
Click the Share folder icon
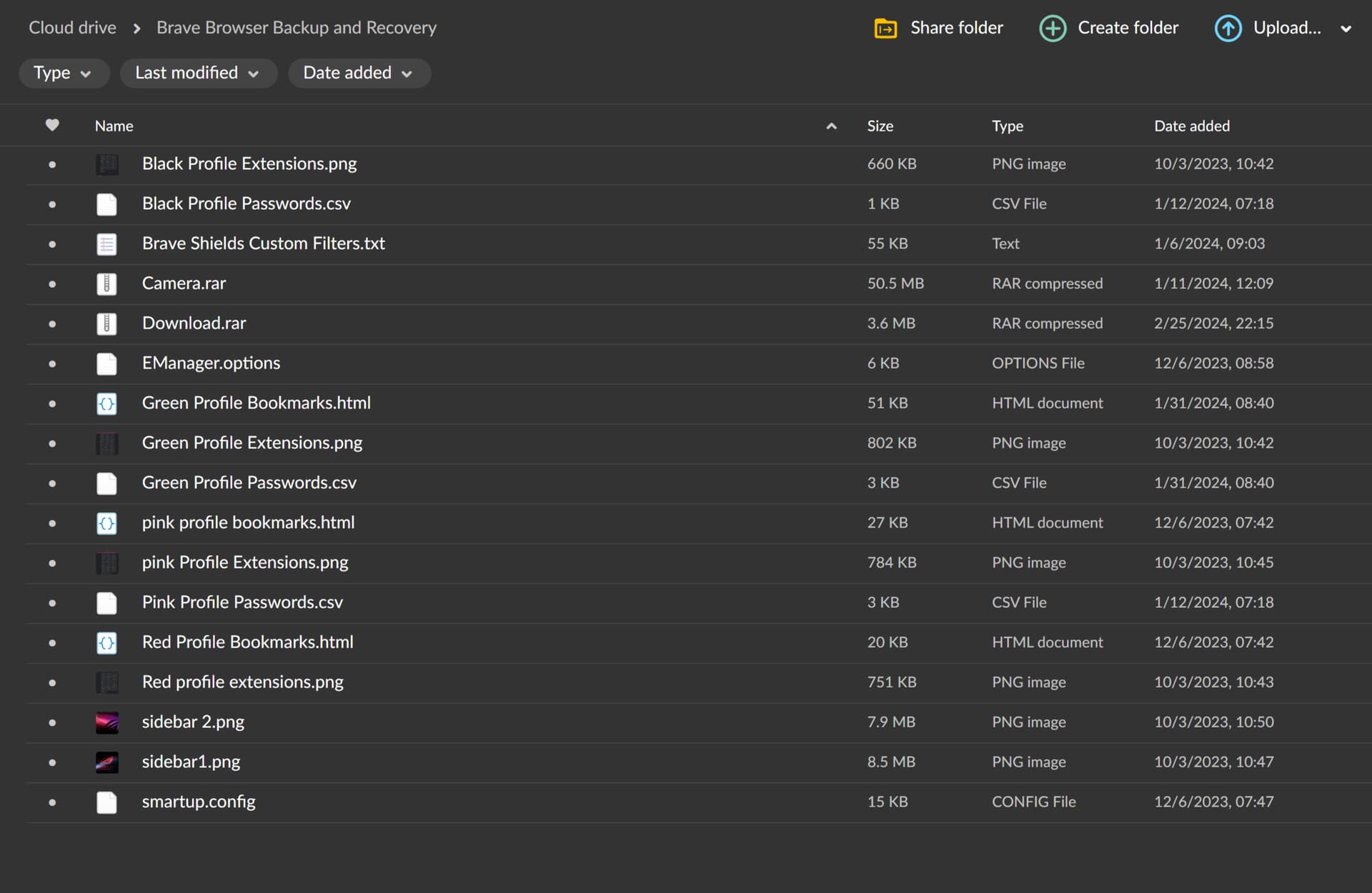885,29
